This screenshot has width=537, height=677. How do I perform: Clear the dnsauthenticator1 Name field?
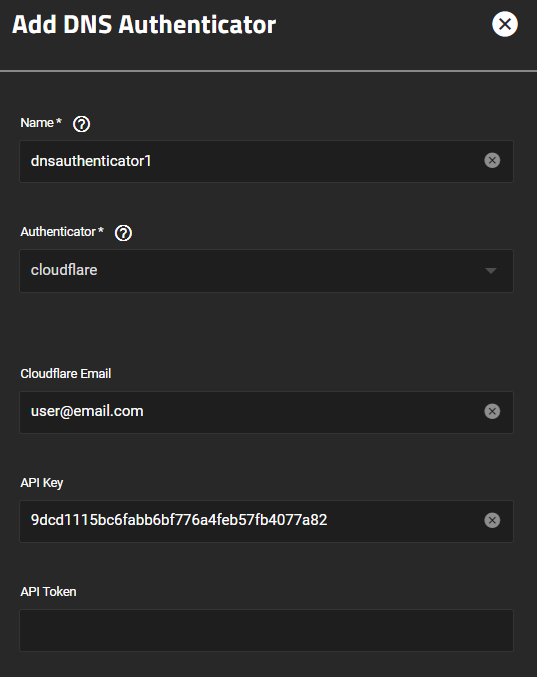(x=492, y=161)
